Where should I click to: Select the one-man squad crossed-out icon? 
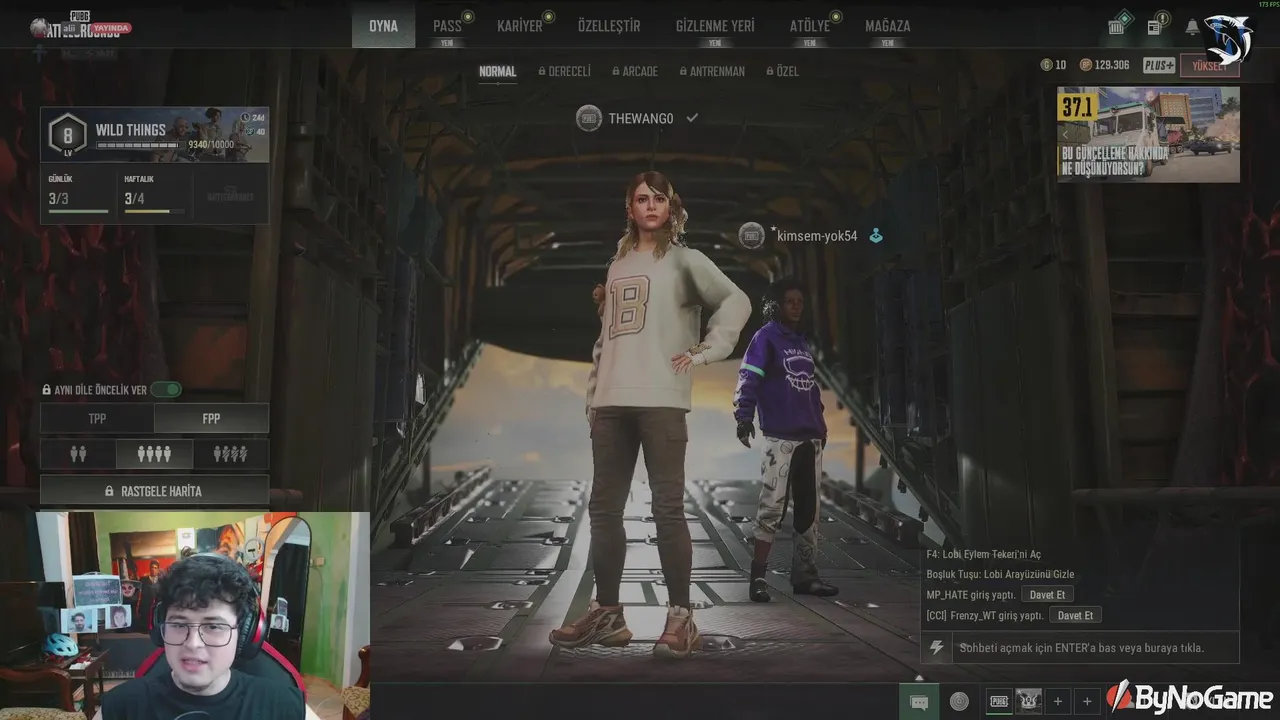click(x=230, y=454)
